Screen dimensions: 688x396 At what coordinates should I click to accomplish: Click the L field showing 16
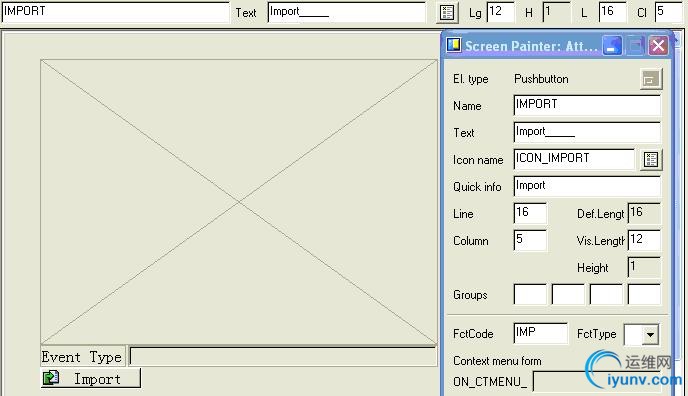click(613, 12)
